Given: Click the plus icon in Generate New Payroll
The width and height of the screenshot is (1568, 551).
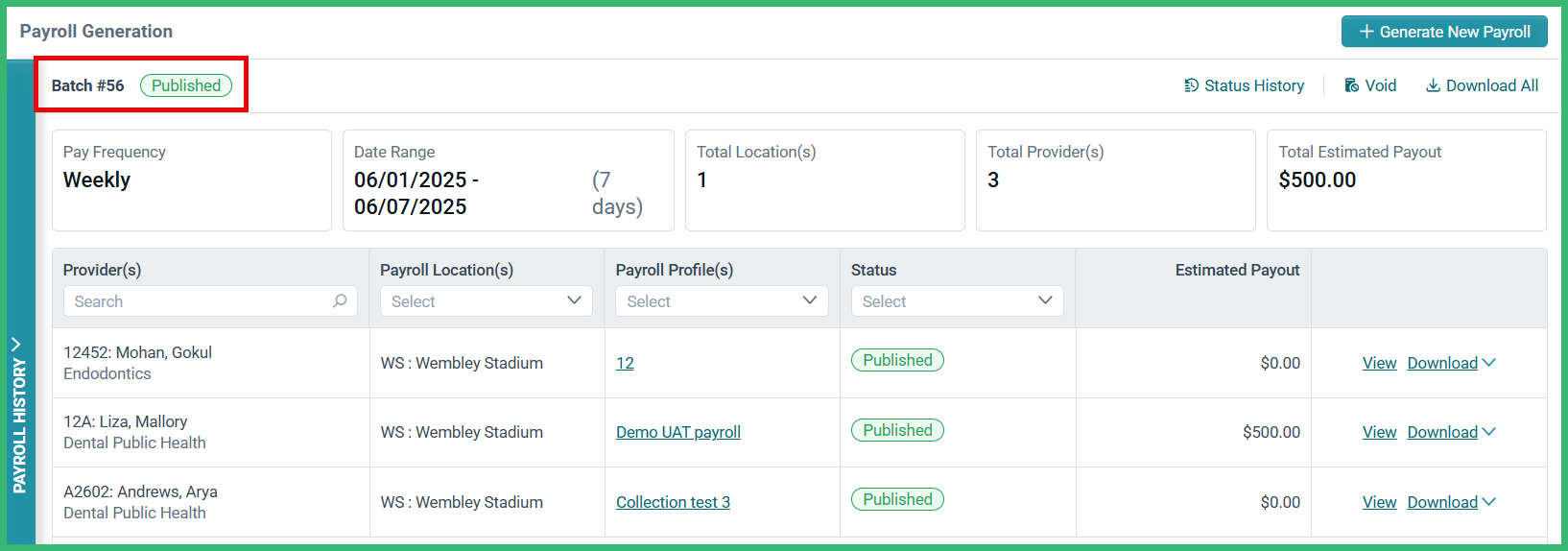Looking at the screenshot, I should coord(1366,32).
